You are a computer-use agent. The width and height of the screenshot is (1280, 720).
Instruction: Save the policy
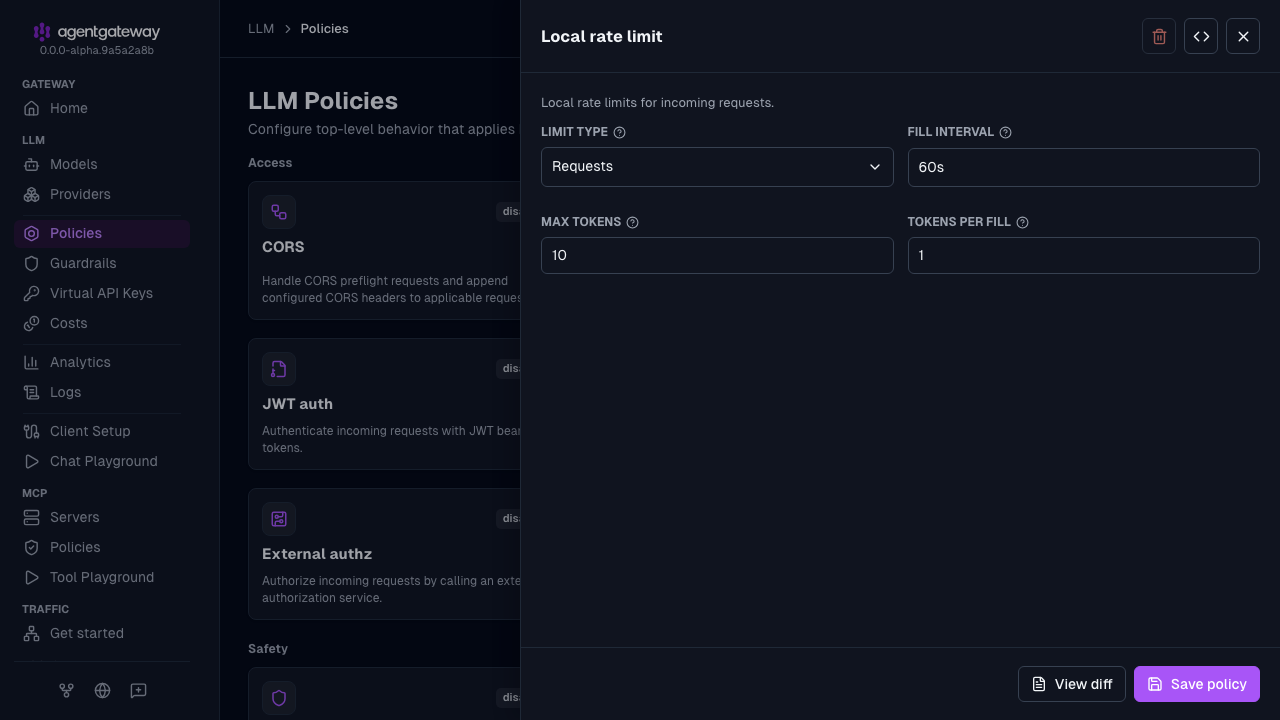pyautogui.click(x=1197, y=684)
